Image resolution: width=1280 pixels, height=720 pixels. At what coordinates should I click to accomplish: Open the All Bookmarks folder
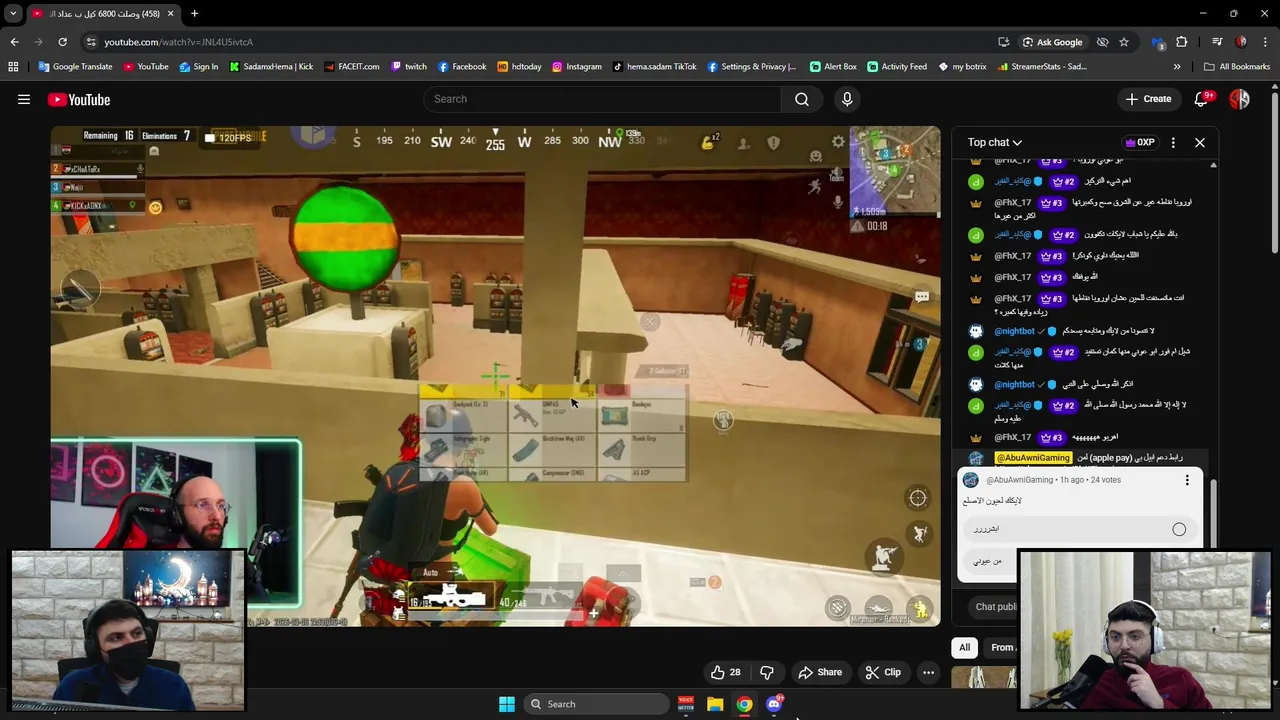point(1237,67)
